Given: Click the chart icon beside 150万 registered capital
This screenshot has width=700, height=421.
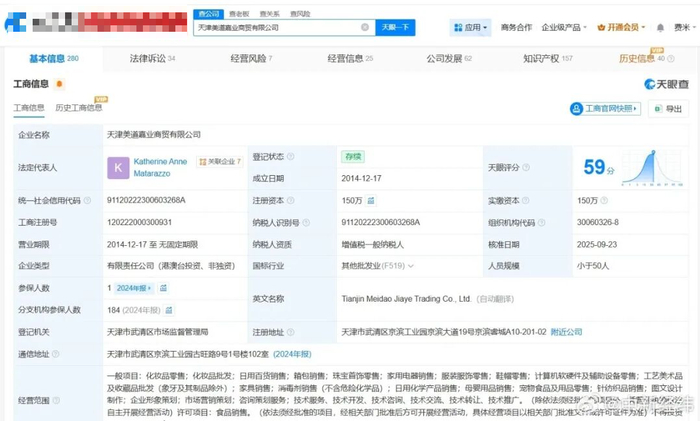Looking at the screenshot, I should (x=371, y=200).
